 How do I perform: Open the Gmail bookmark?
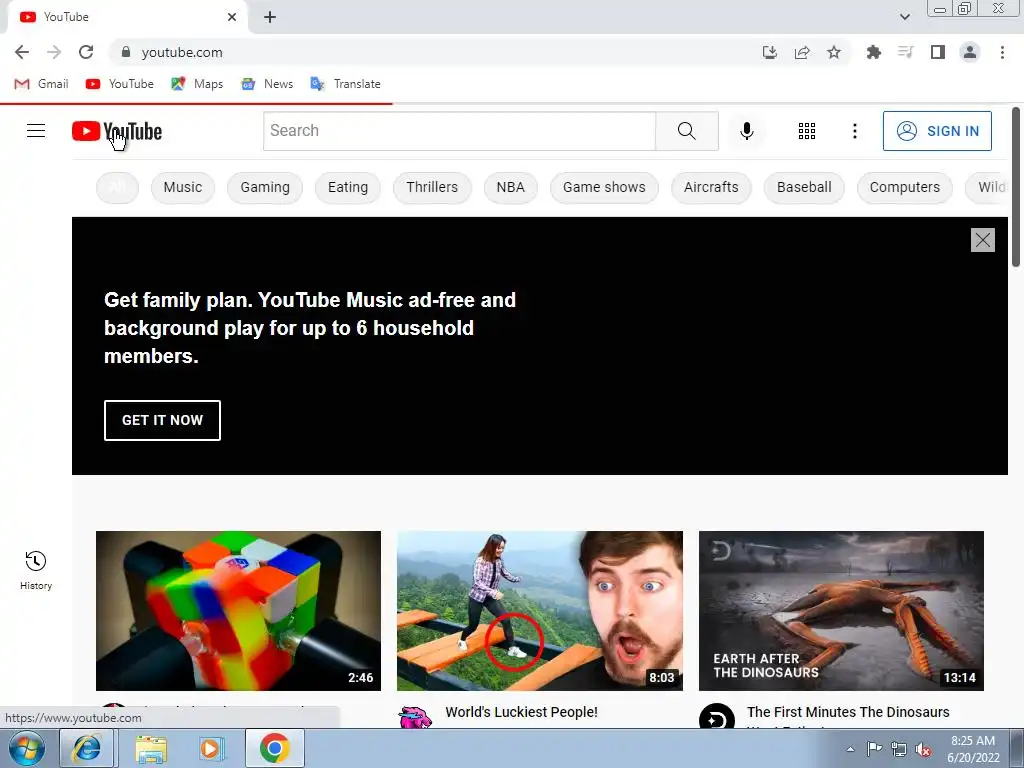(41, 84)
